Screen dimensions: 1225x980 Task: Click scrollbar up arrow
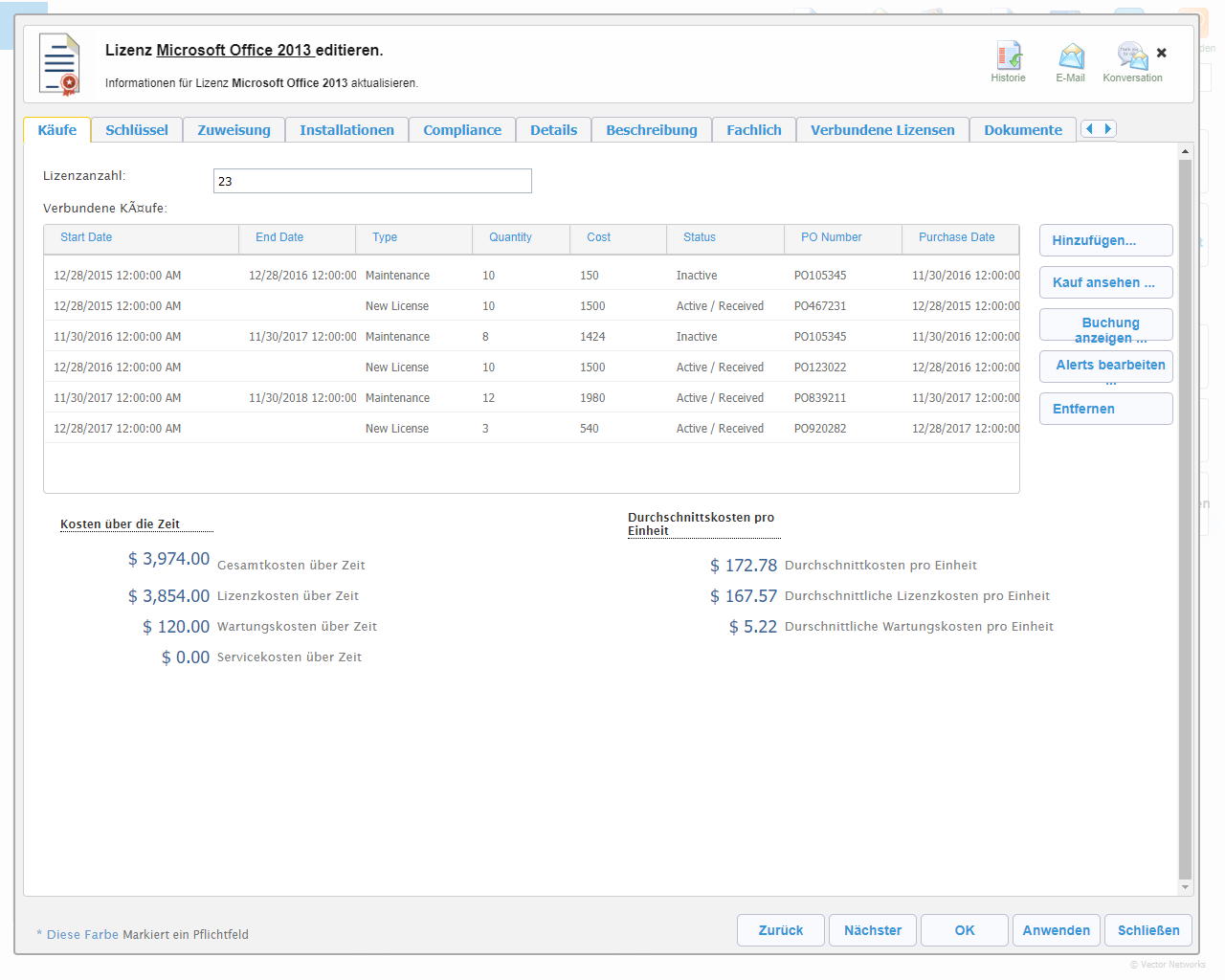(1185, 151)
